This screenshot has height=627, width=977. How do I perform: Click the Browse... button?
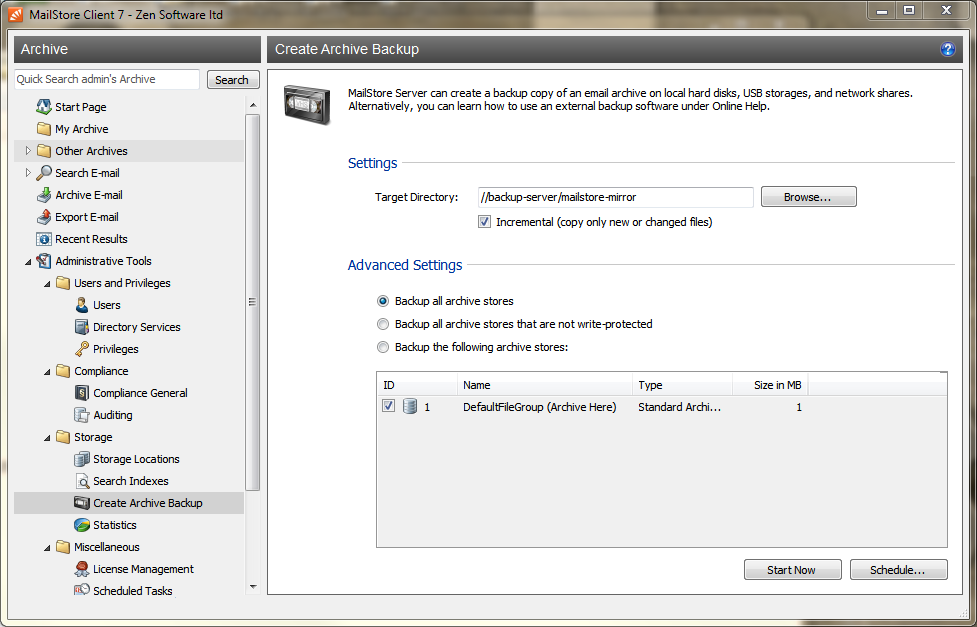[x=808, y=197]
